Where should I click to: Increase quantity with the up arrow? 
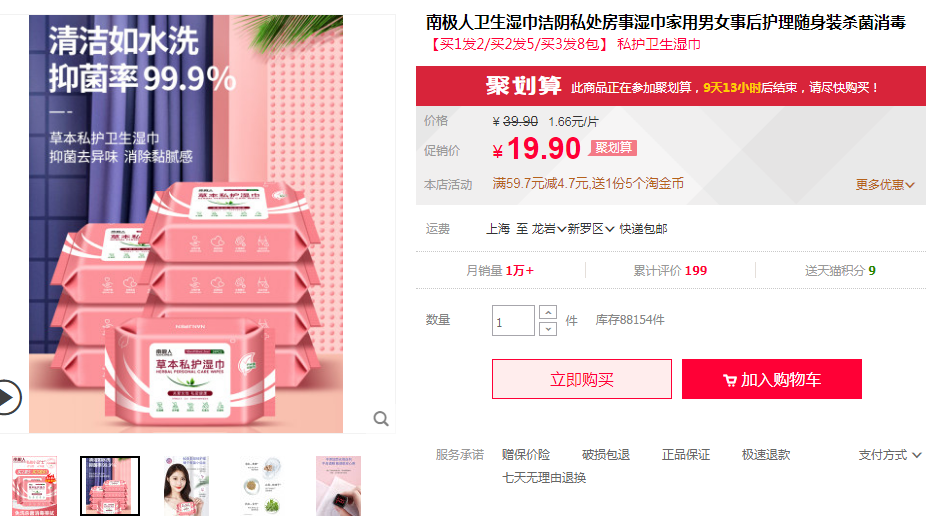548,312
